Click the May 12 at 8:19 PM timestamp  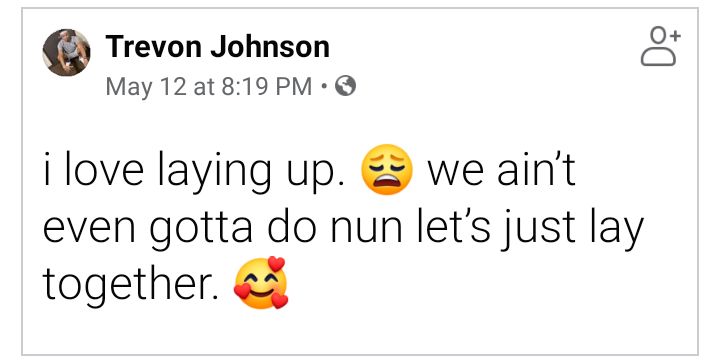tap(209, 86)
